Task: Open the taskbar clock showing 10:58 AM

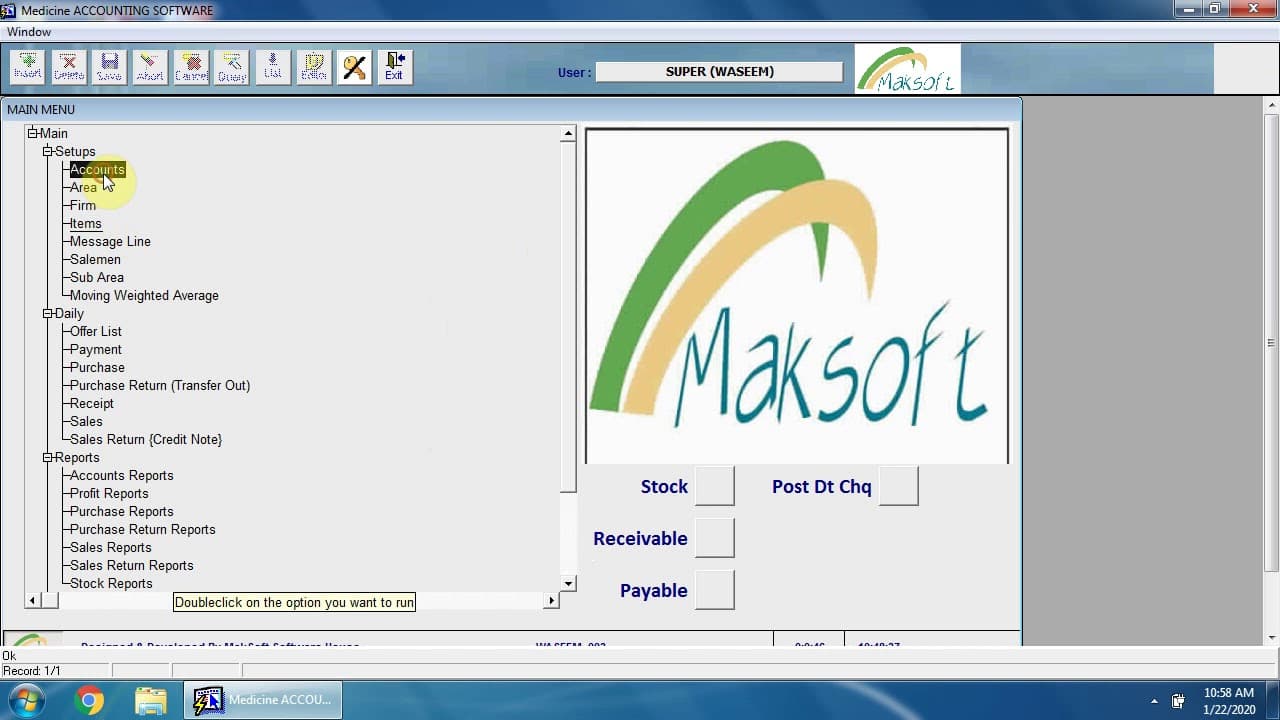Action: pos(1228,700)
